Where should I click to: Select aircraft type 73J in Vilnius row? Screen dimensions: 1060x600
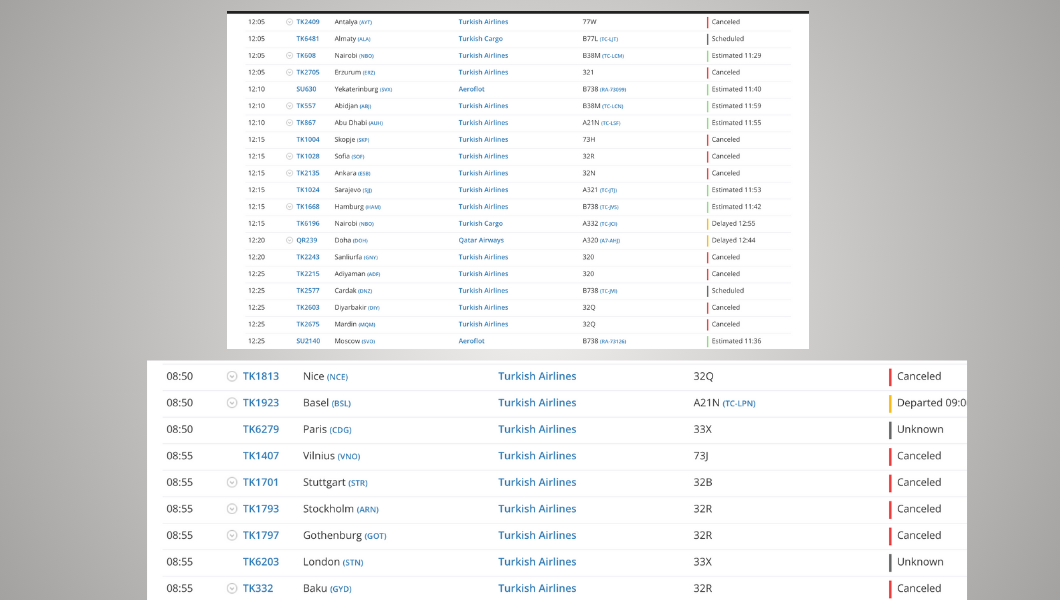[x=701, y=456]
